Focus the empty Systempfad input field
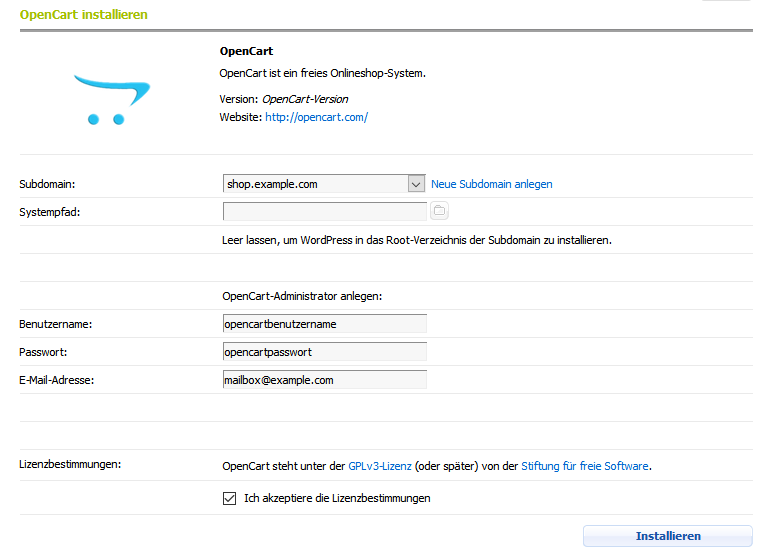This screenshot has width=769, height=557. (325, 211)
